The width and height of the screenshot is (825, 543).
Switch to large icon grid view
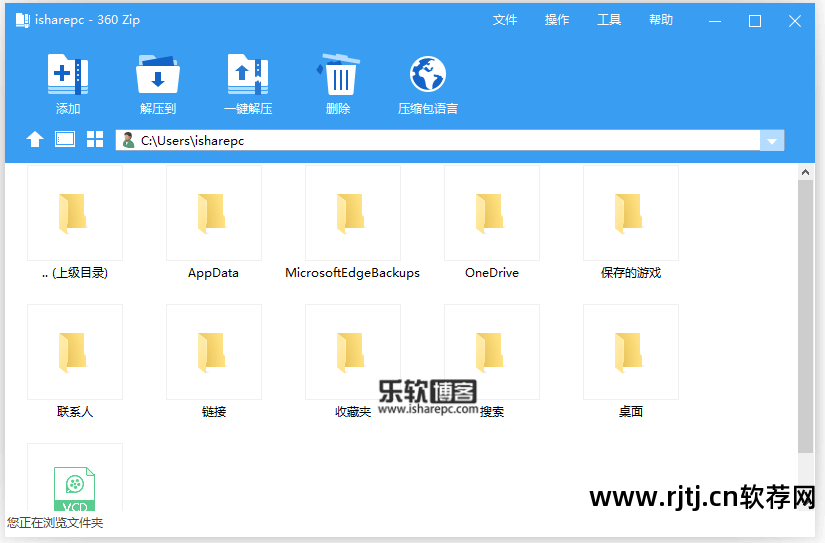click(95, 139)
